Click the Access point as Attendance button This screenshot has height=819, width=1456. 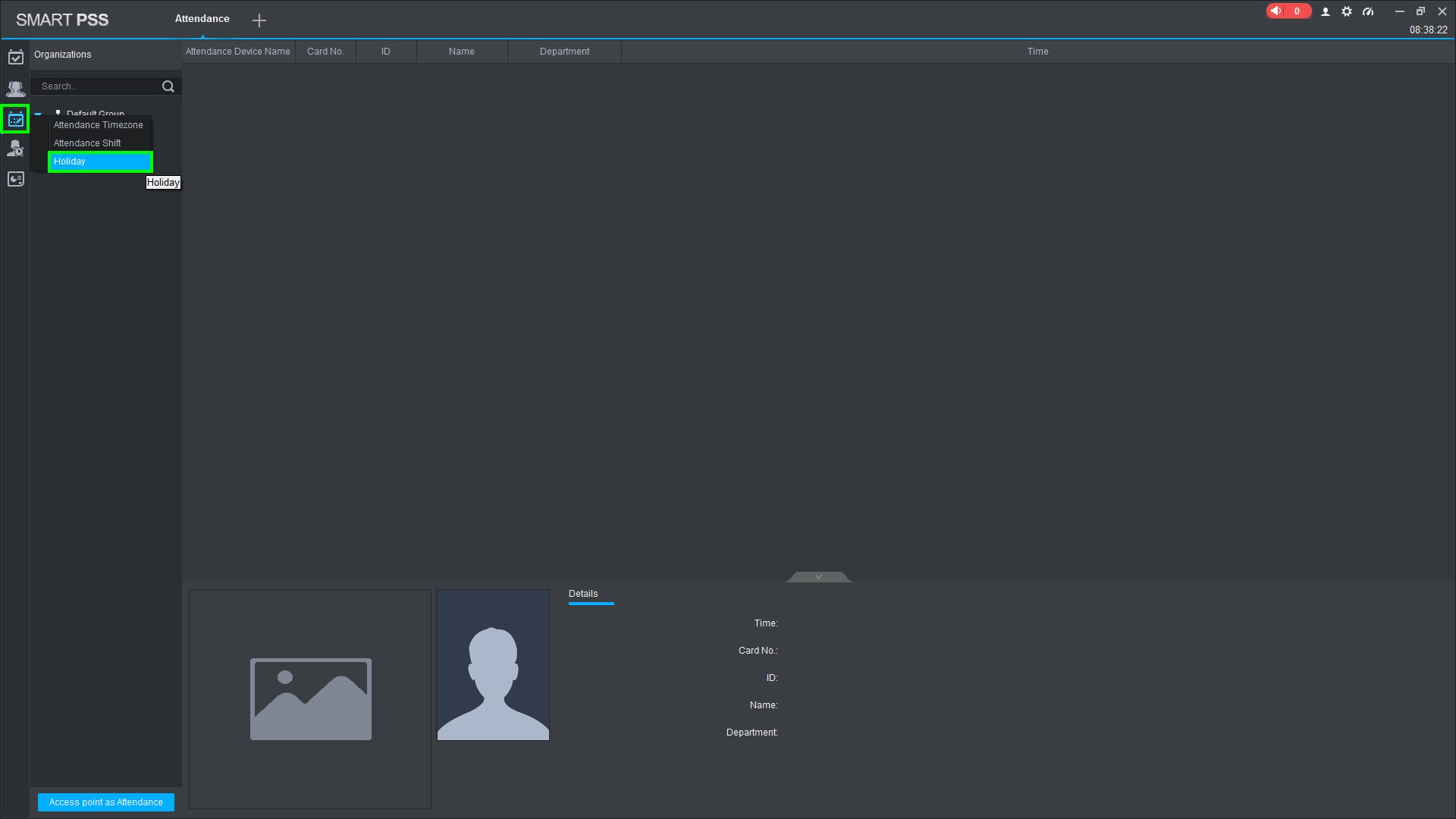point(106,802)
